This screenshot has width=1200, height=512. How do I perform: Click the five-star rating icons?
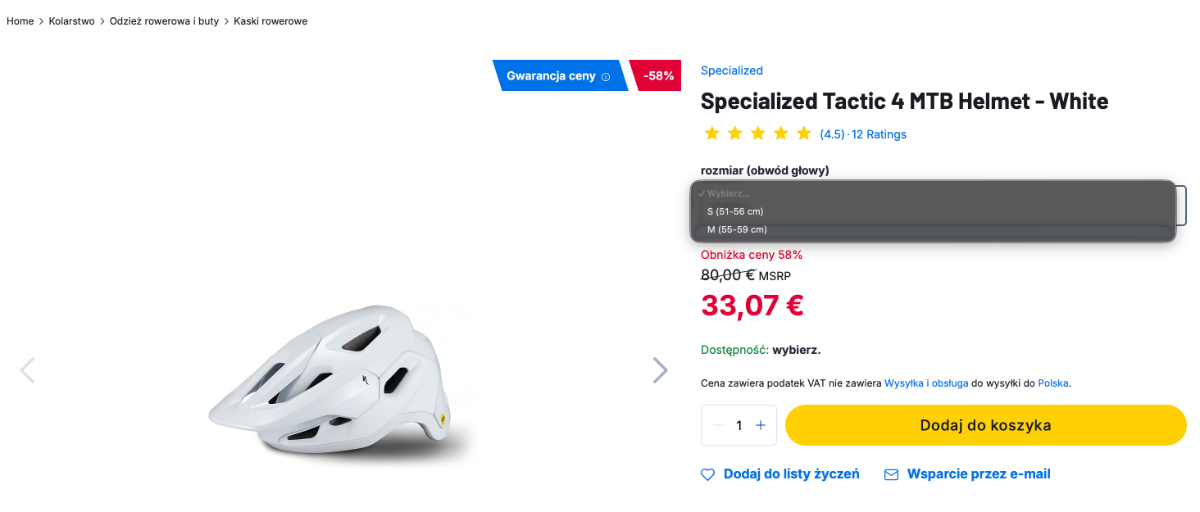pos(758,134)
